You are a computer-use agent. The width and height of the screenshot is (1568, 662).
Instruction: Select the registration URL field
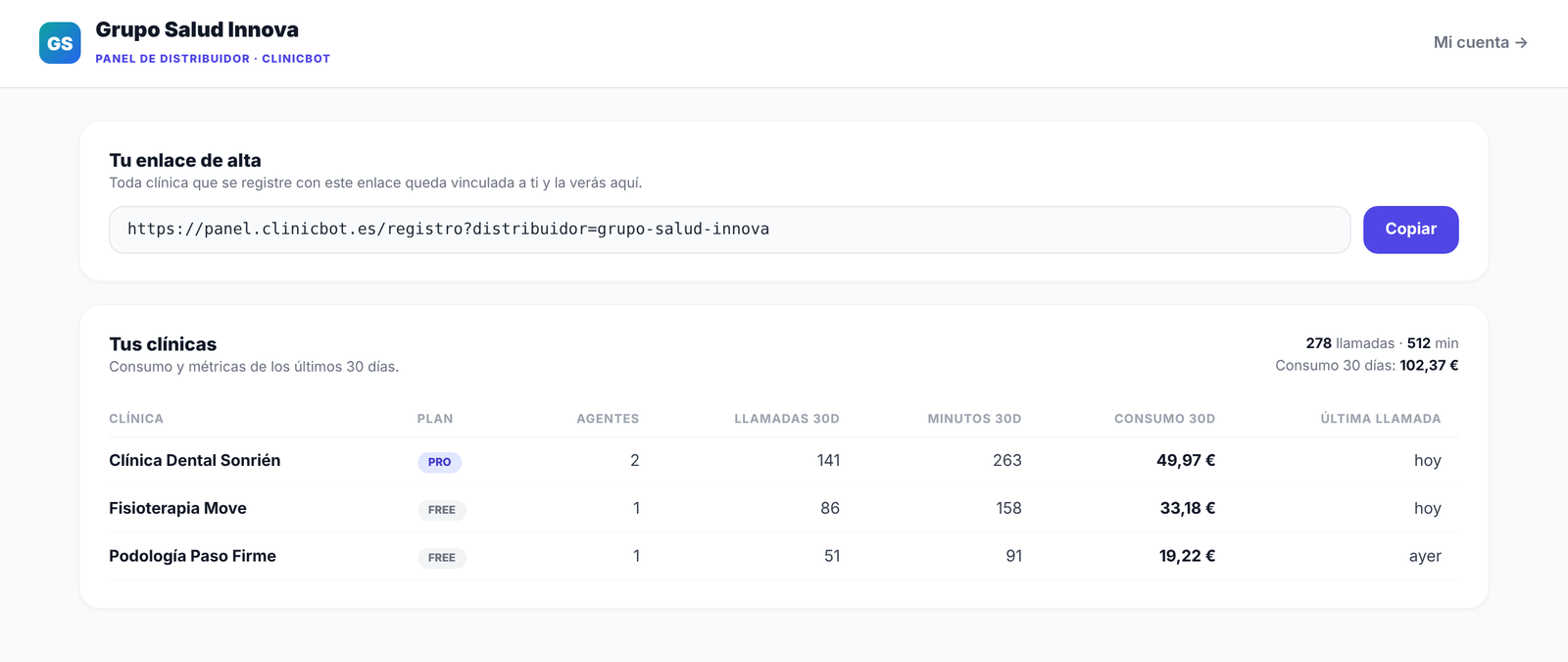tap(730, 229)
